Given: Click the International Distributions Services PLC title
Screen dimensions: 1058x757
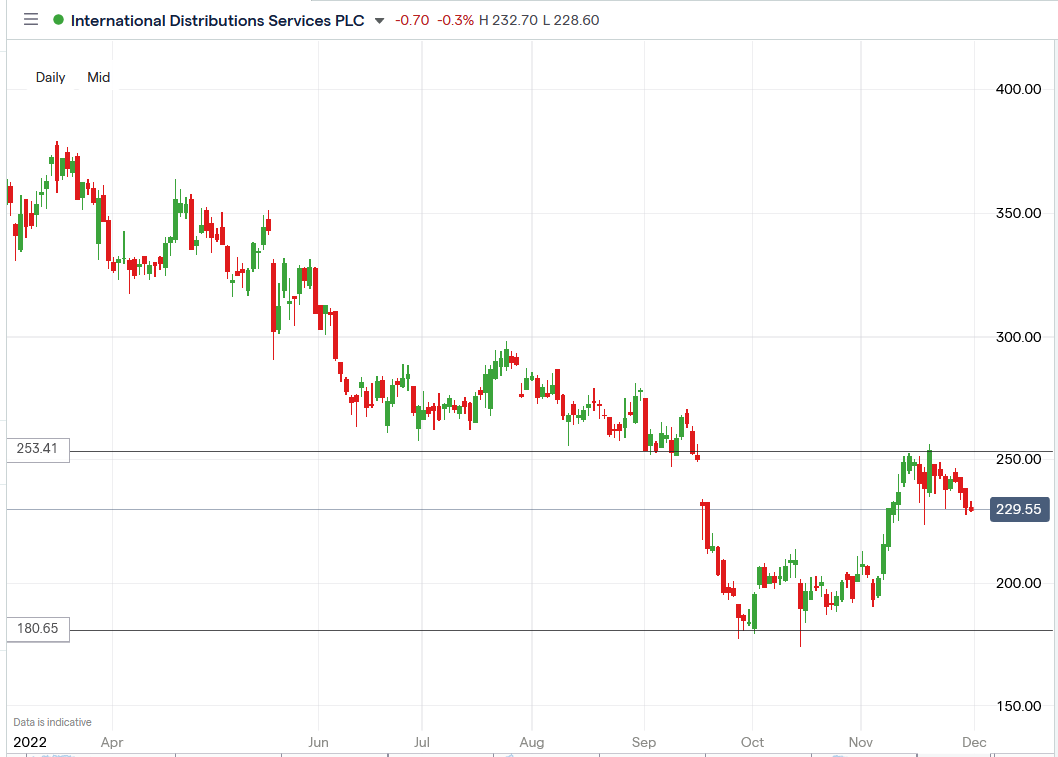Looking at the screenshot, I should [217, 21].
